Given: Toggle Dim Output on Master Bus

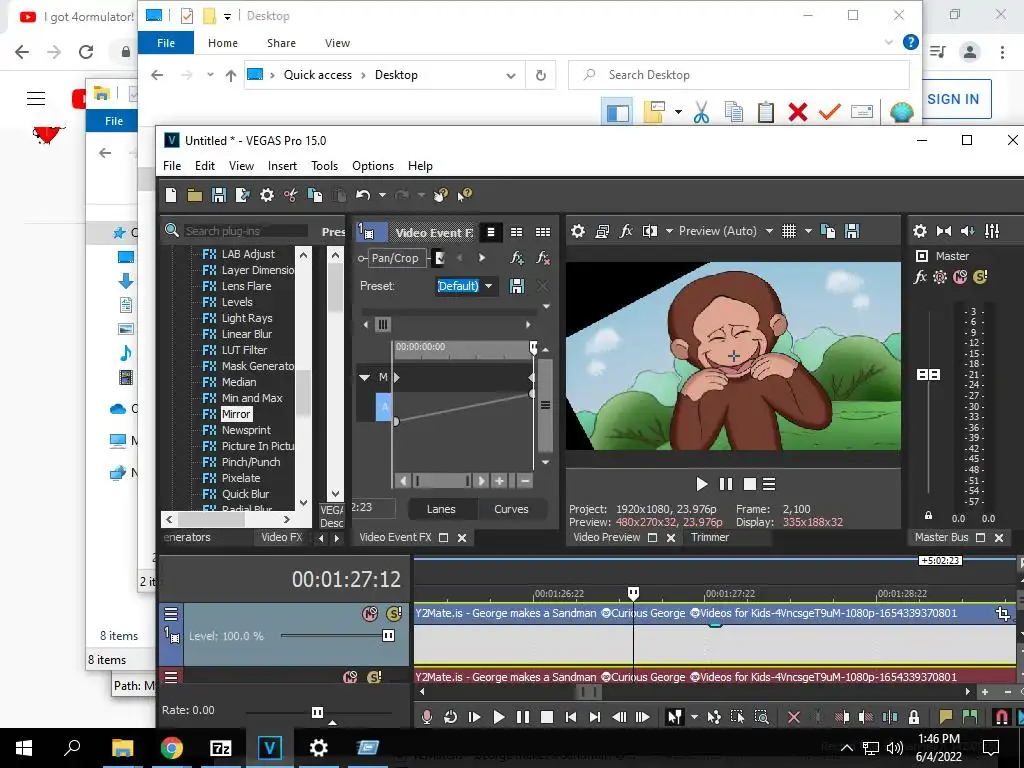Looking at the screenshot, I should click(968, 231).
